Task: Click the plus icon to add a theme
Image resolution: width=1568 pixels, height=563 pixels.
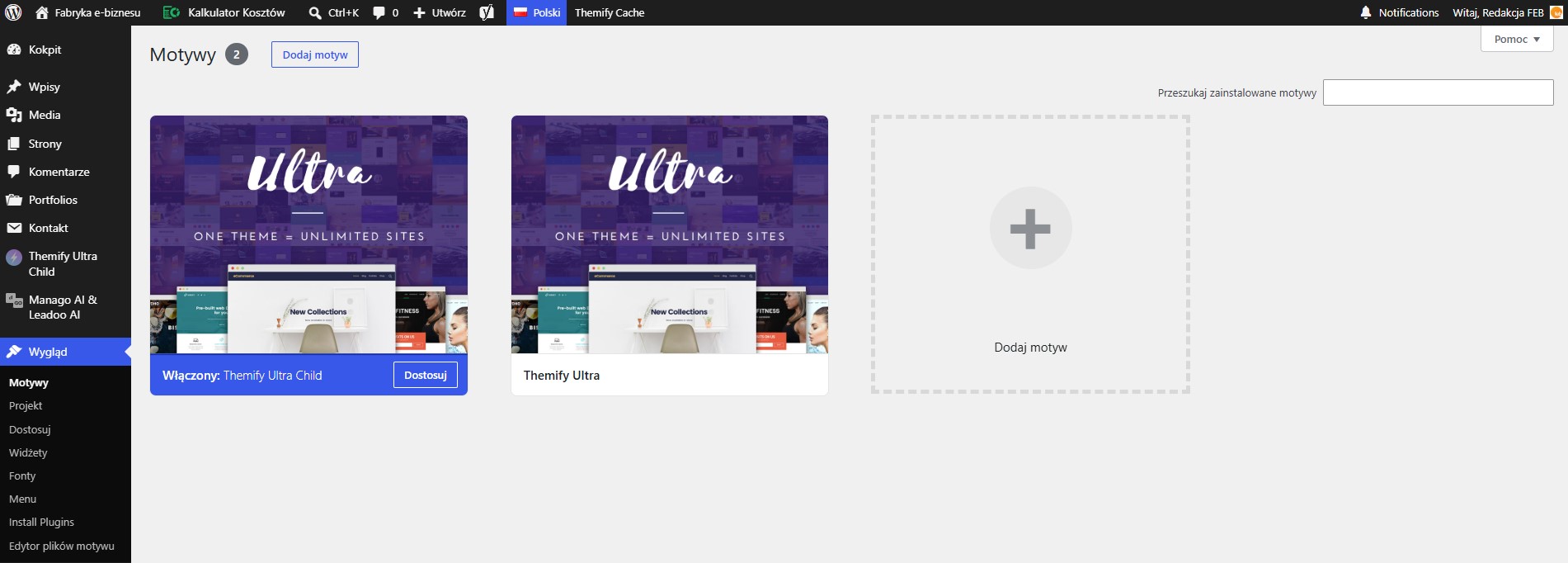Action: click(x=1030, y=228)
